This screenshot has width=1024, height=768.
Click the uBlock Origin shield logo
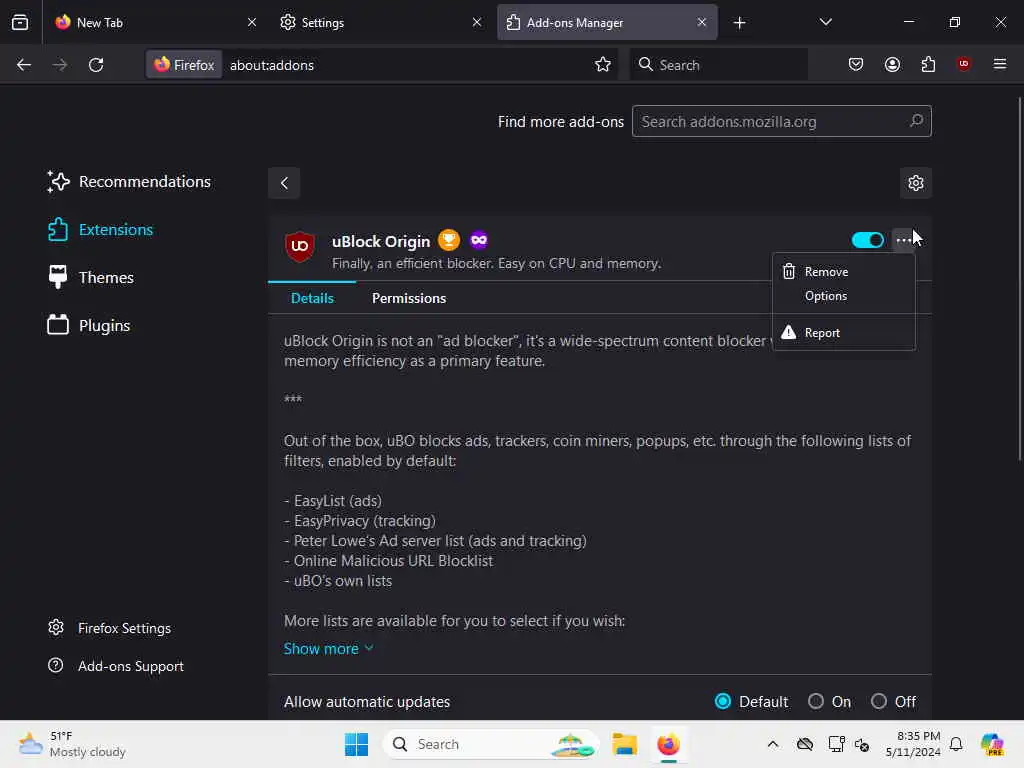tap(300, 246)
